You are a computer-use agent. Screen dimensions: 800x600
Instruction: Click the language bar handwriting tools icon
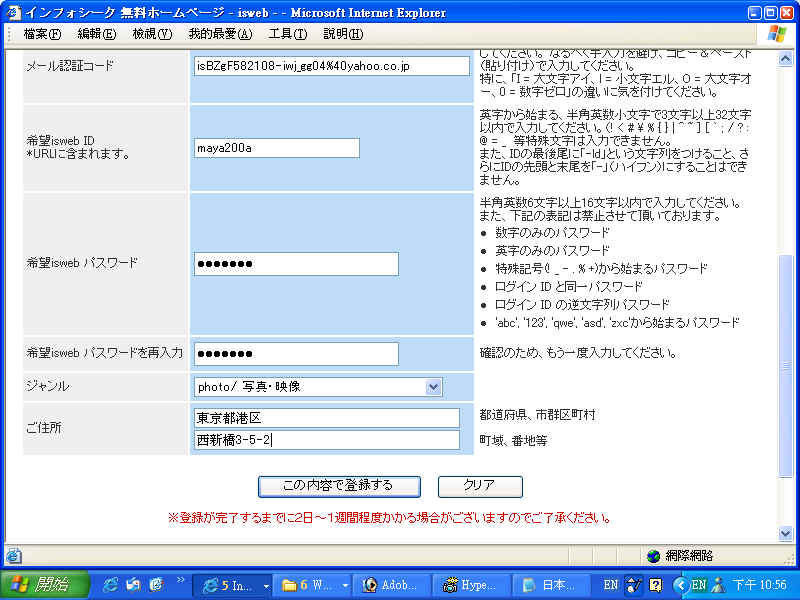634,585
